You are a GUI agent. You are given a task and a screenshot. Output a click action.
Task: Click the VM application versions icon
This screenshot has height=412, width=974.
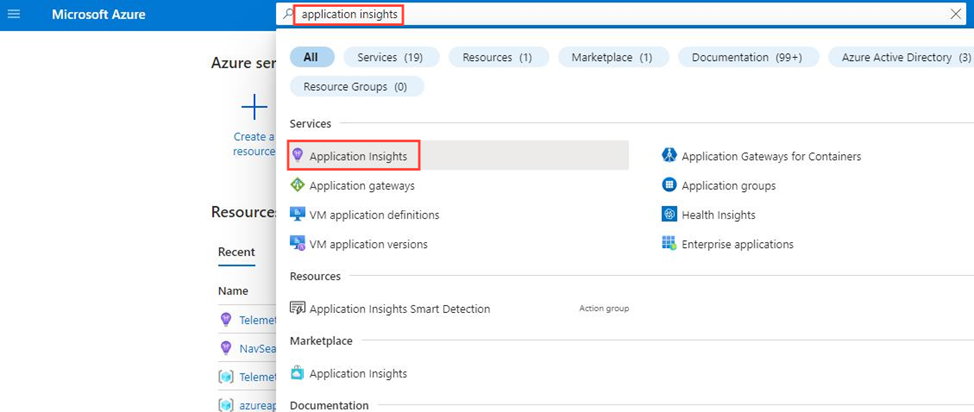[298, 244]
